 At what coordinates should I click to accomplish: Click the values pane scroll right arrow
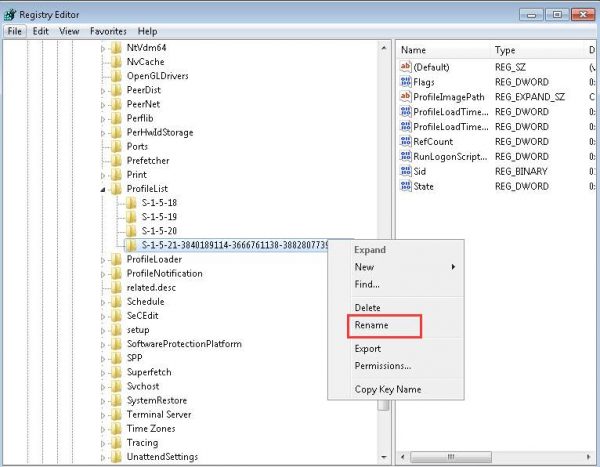click(589, 457)
